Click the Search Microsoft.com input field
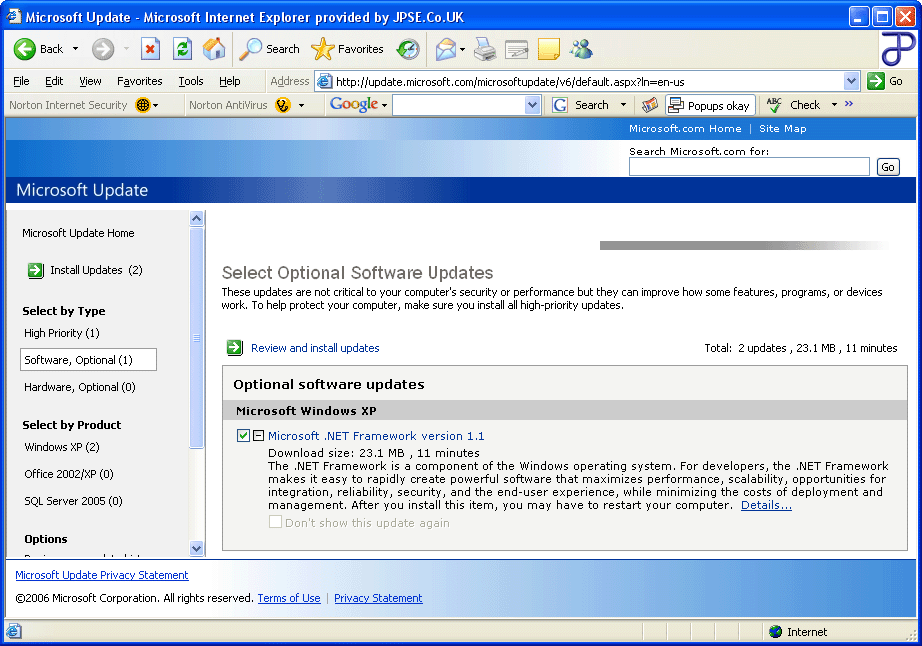 point(749,167)
